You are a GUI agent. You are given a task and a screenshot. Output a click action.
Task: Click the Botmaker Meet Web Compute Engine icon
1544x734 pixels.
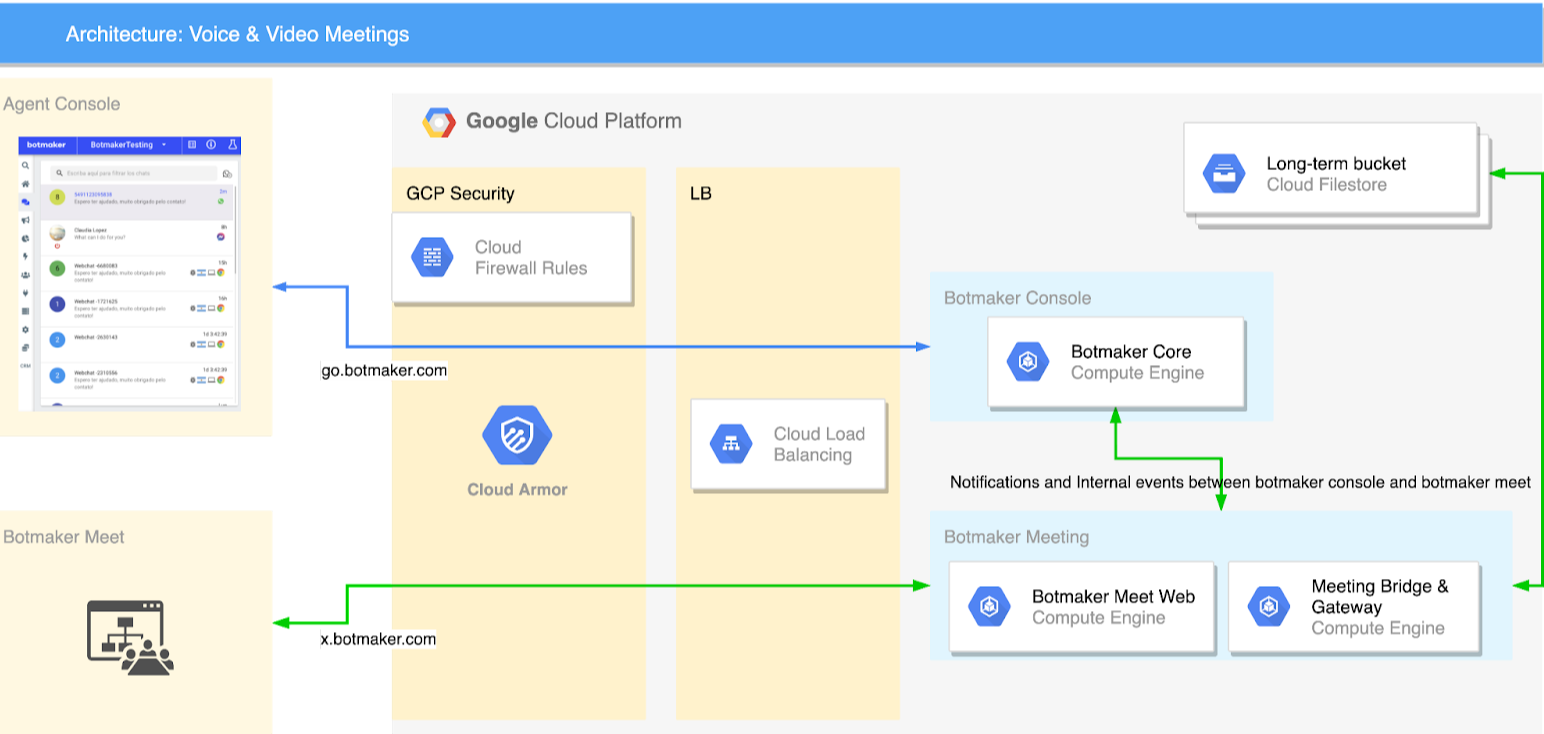coord(989,606)
